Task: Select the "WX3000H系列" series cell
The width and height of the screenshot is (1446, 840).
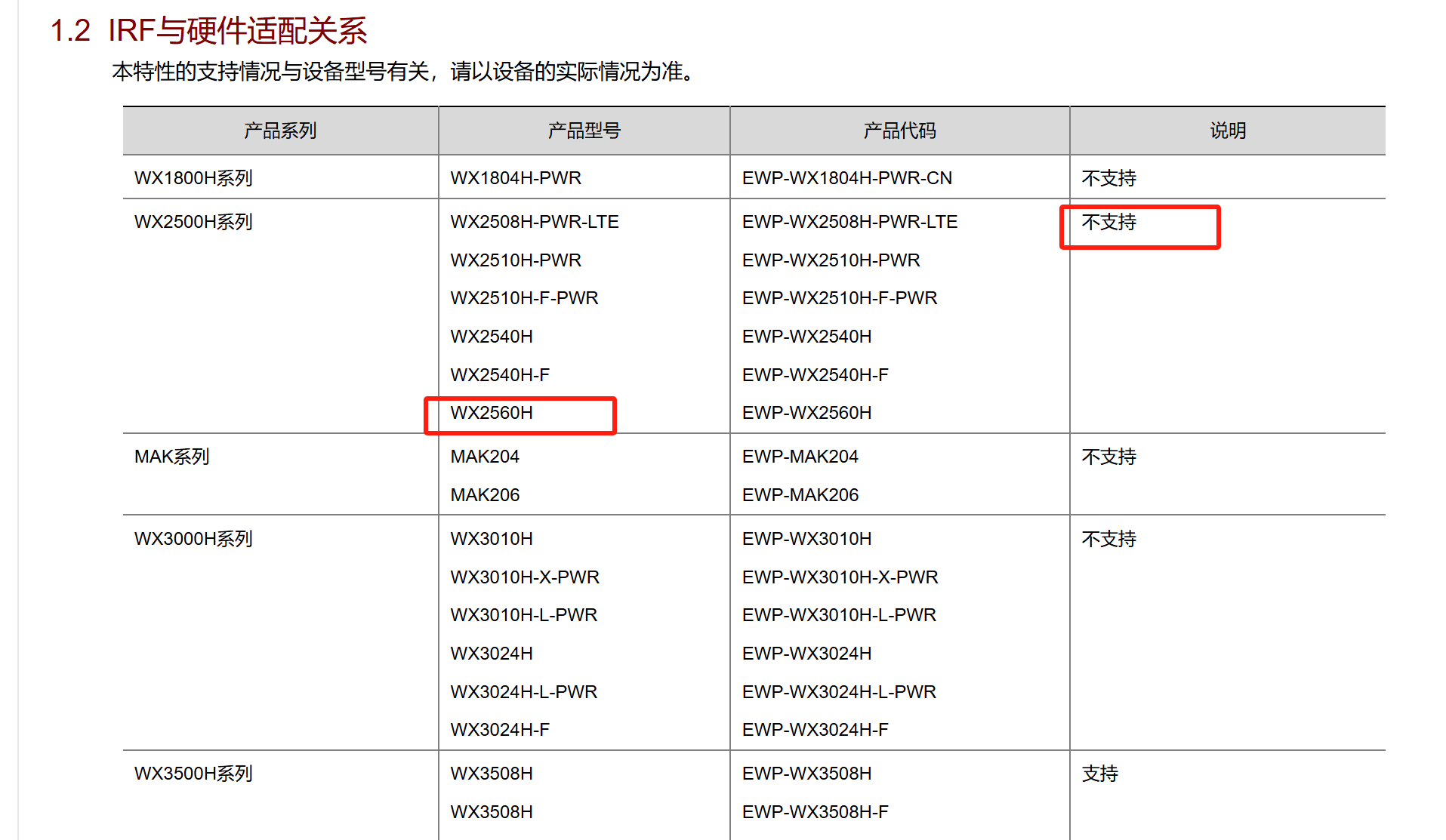Action: pyautogui.click(x=193, y=539)
